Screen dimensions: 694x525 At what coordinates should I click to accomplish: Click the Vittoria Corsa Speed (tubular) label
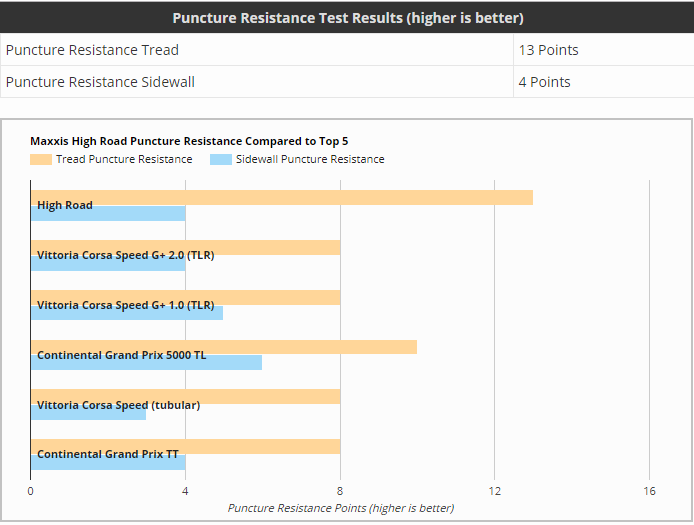click(x=119, y=405)
